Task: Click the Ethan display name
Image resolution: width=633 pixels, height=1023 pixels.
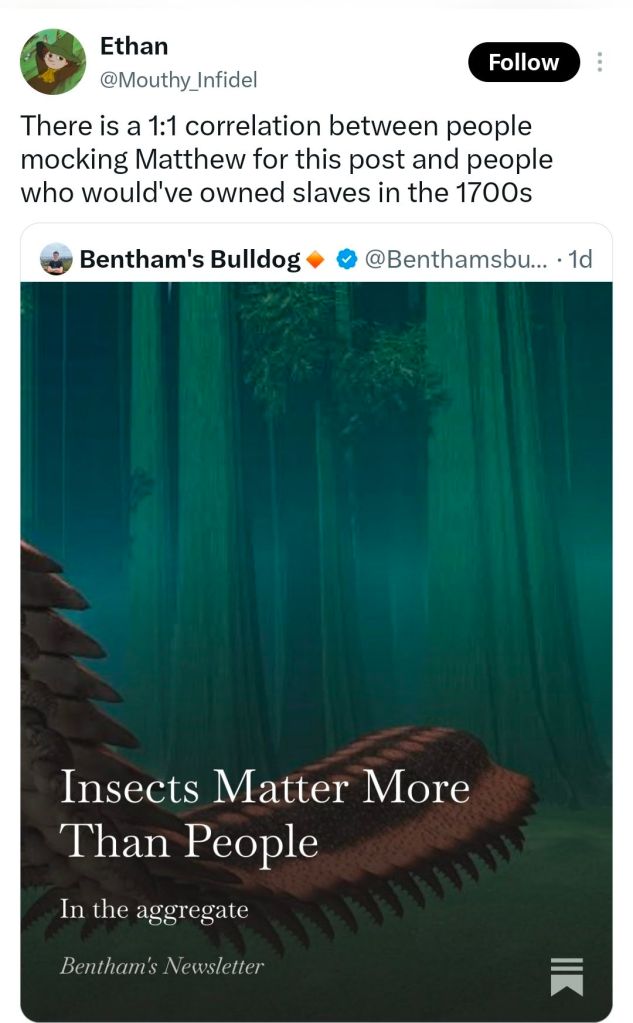Action: click(x=134, y=46)
